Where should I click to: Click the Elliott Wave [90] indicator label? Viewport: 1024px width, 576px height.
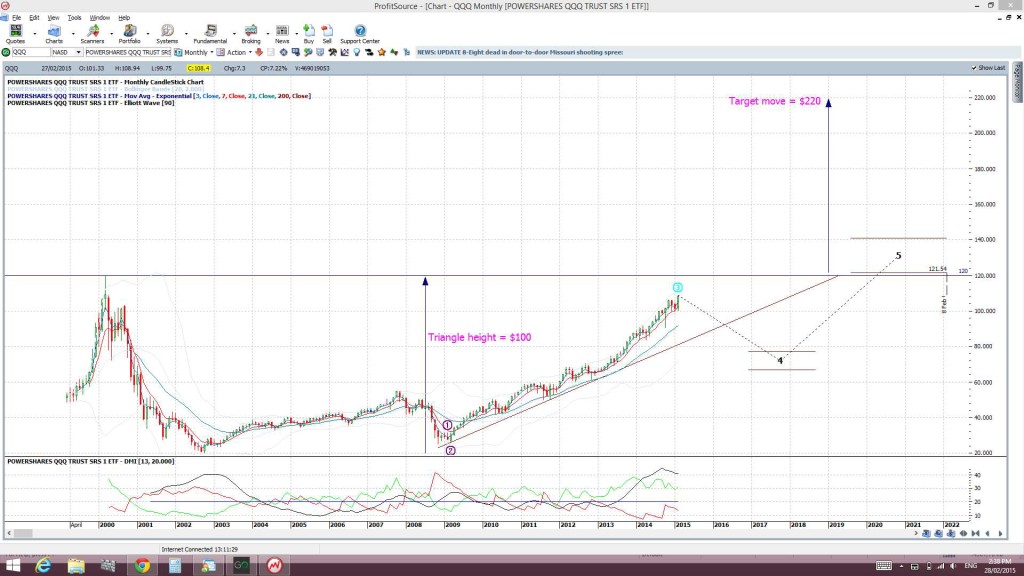tap(91, 103)
